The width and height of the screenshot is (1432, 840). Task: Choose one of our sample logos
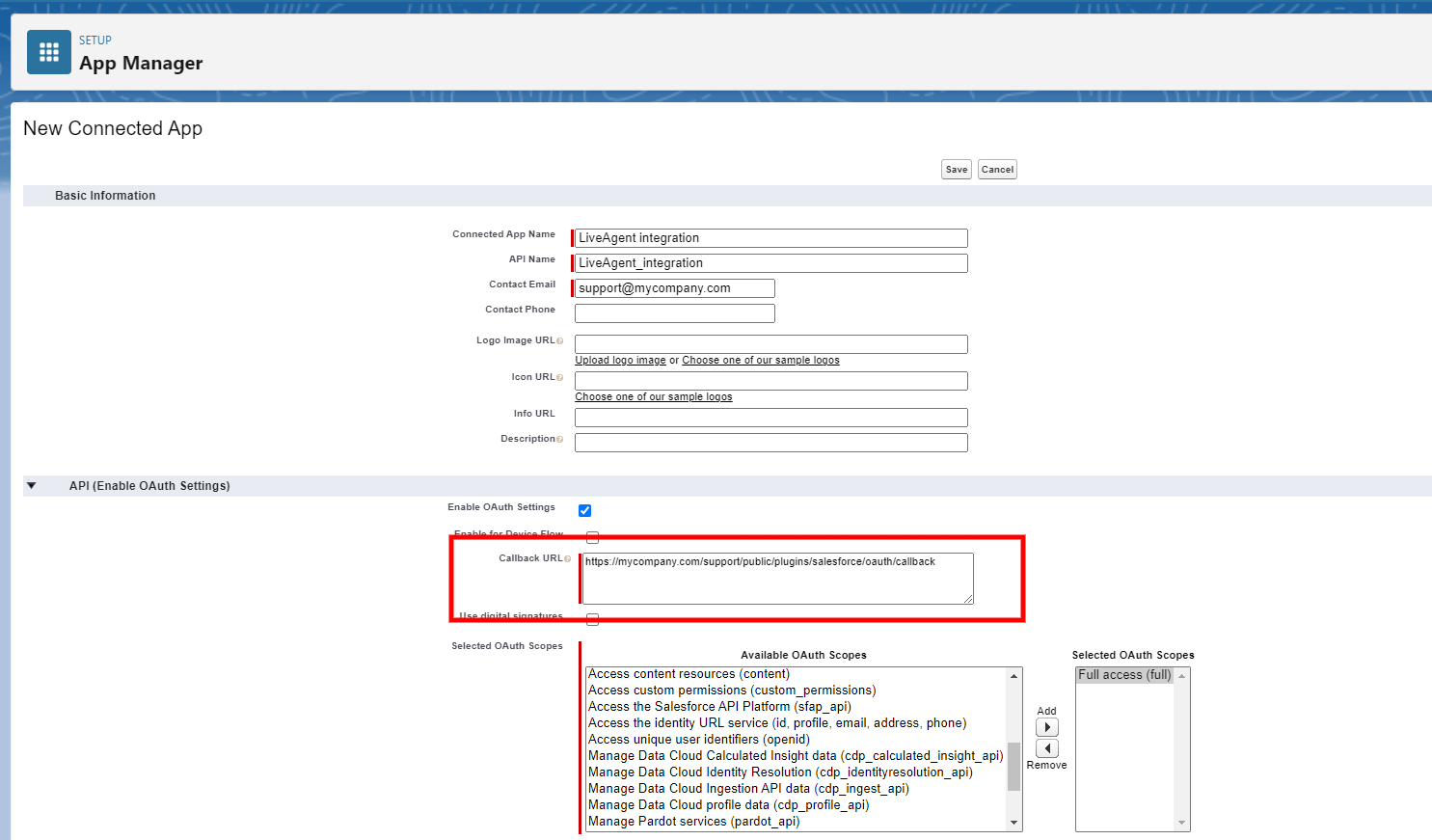tap(654, 396)
